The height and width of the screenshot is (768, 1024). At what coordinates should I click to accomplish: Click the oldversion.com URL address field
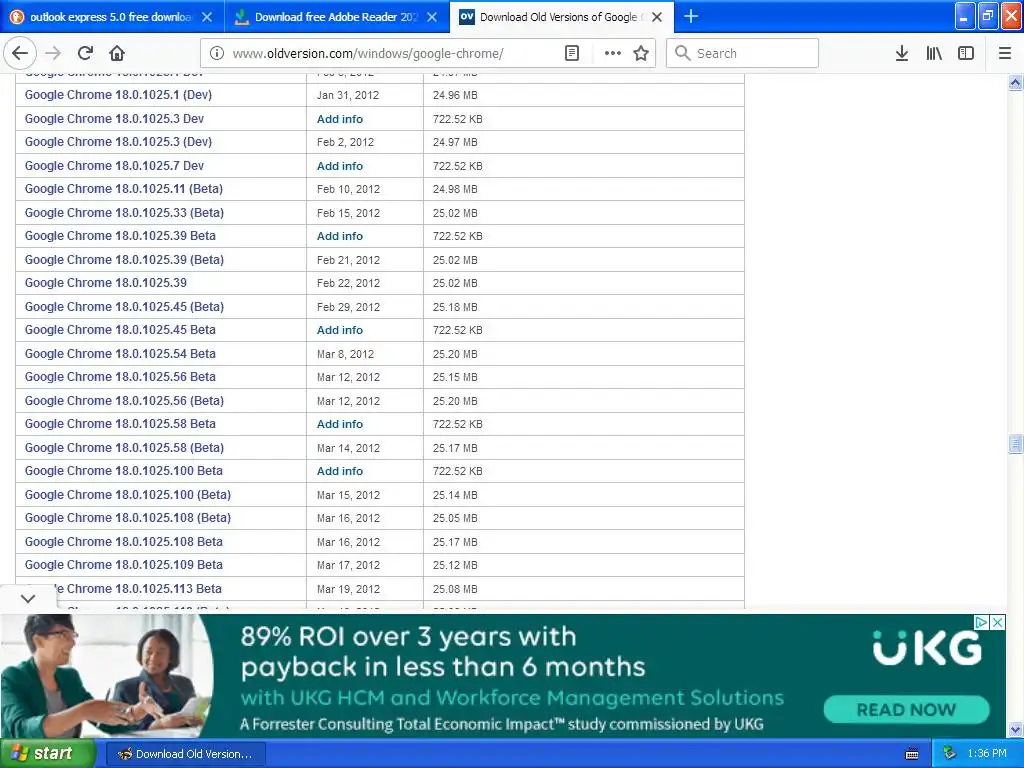click(x=368, y=54)
